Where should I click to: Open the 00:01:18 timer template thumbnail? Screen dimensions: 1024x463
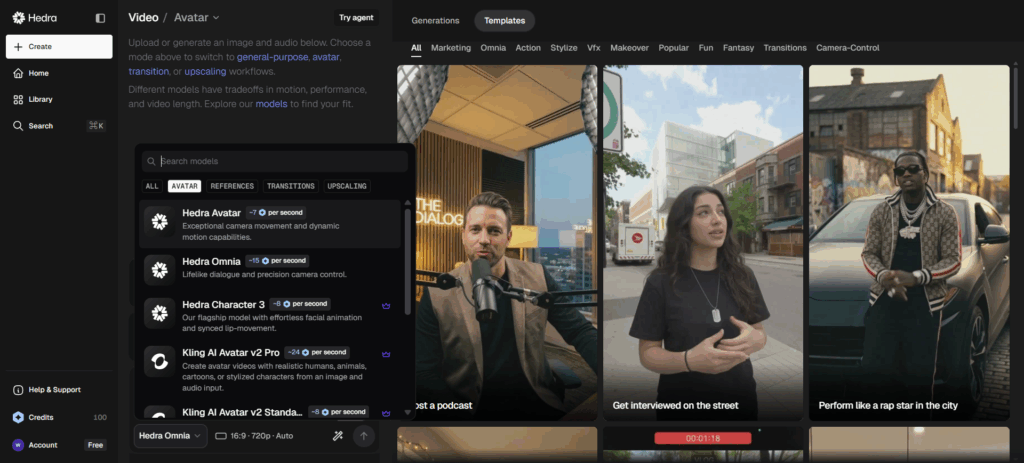point(703,445)
